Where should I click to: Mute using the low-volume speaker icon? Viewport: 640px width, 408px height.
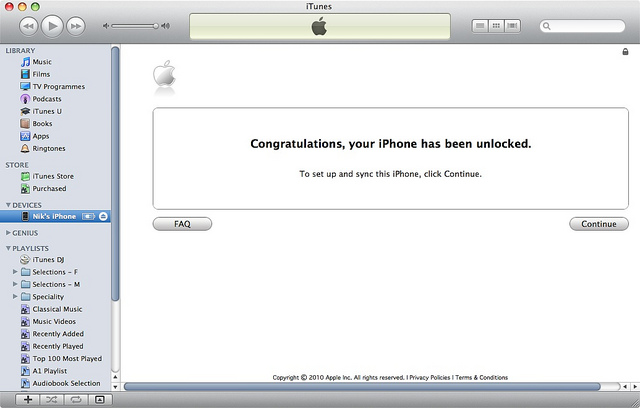(x=106, y=26)
